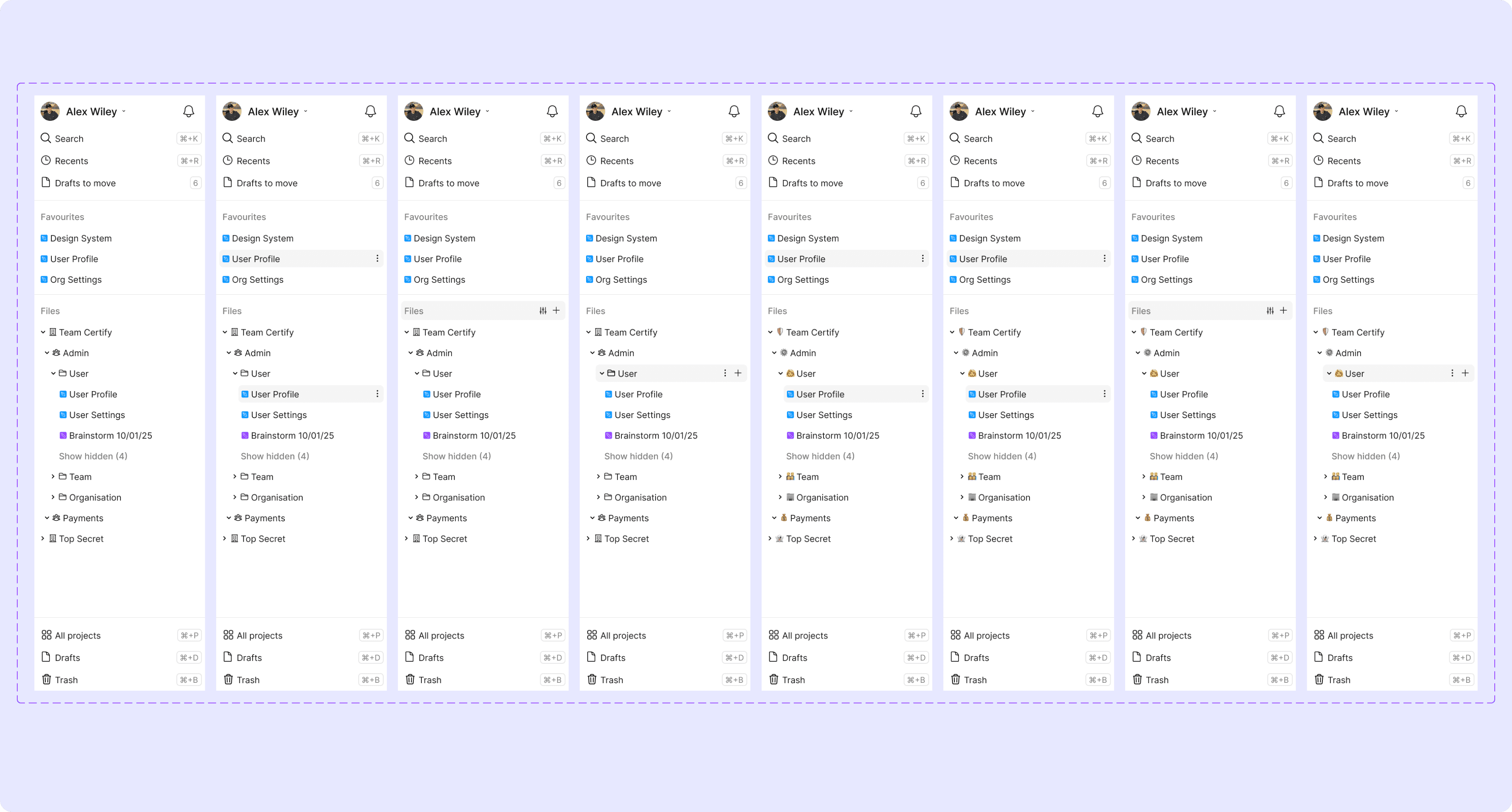Click Alex Wiley's avatar in the fifth sidebar
The width and height of the screenshot is (1512, 812).
[777, 111]
